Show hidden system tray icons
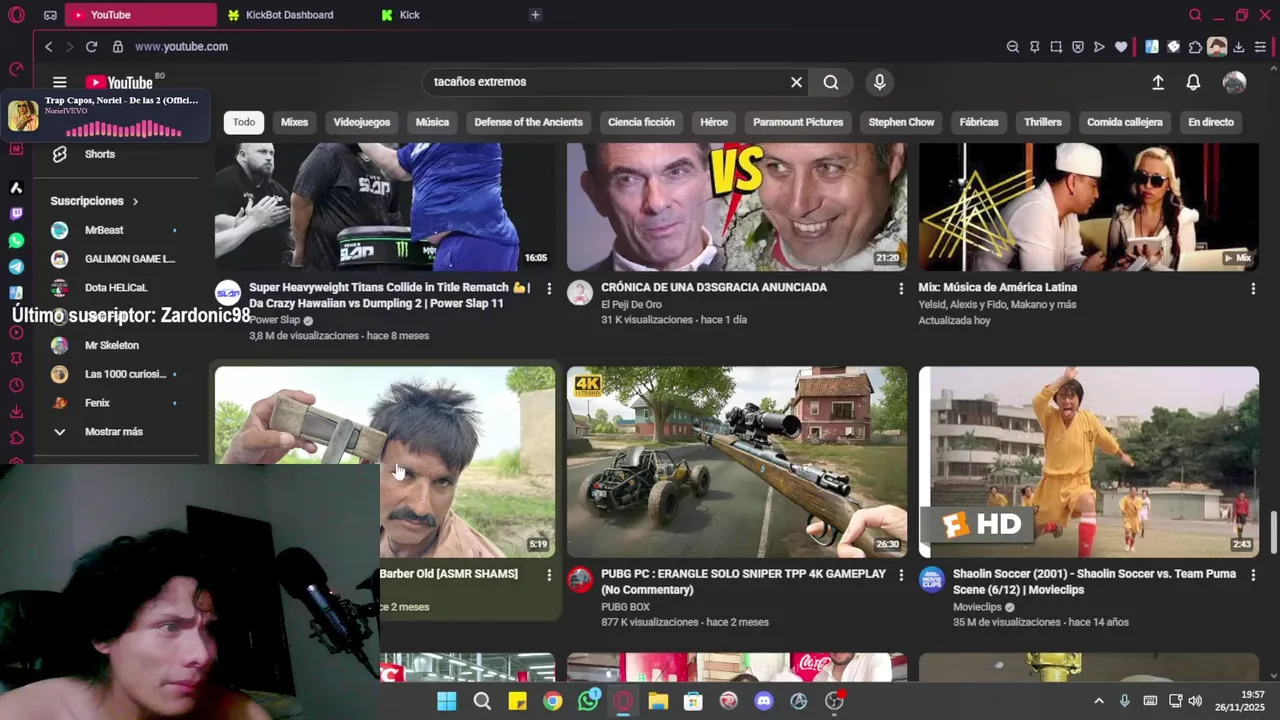Image resolution: width=1280 pixels, height=720 pixels. [x=1099, y=701]
